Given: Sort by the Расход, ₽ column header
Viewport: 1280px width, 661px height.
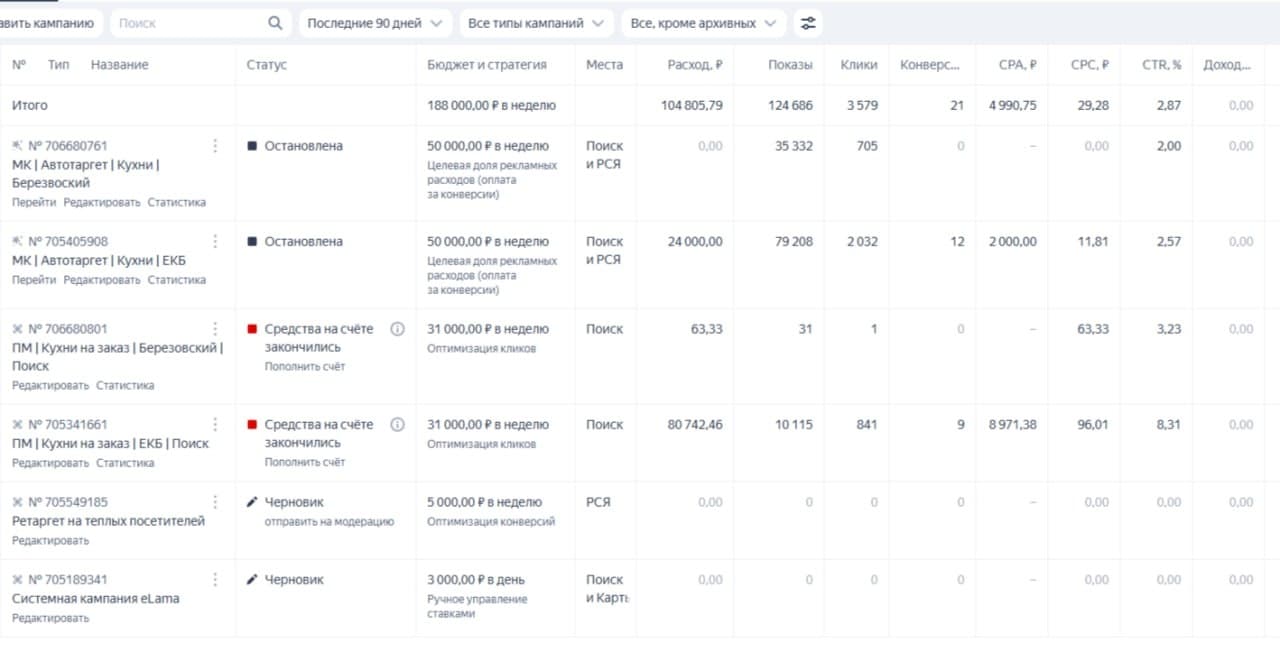Looking at the screenshot, I should [694, 65].
